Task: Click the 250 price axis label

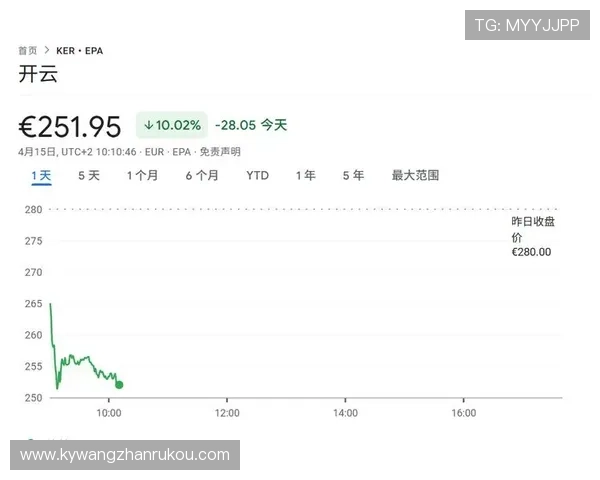Action: (33, 398)
